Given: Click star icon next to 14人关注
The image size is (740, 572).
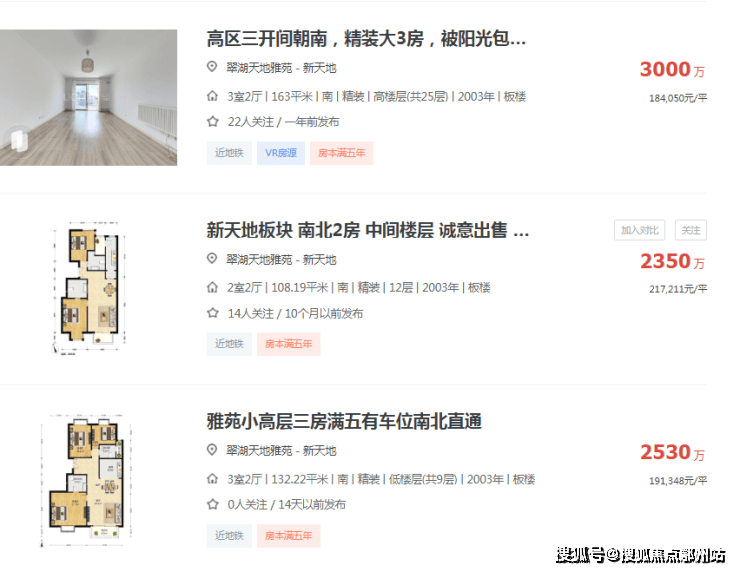Looking at the screenshot, I should [x=212, y=313].
